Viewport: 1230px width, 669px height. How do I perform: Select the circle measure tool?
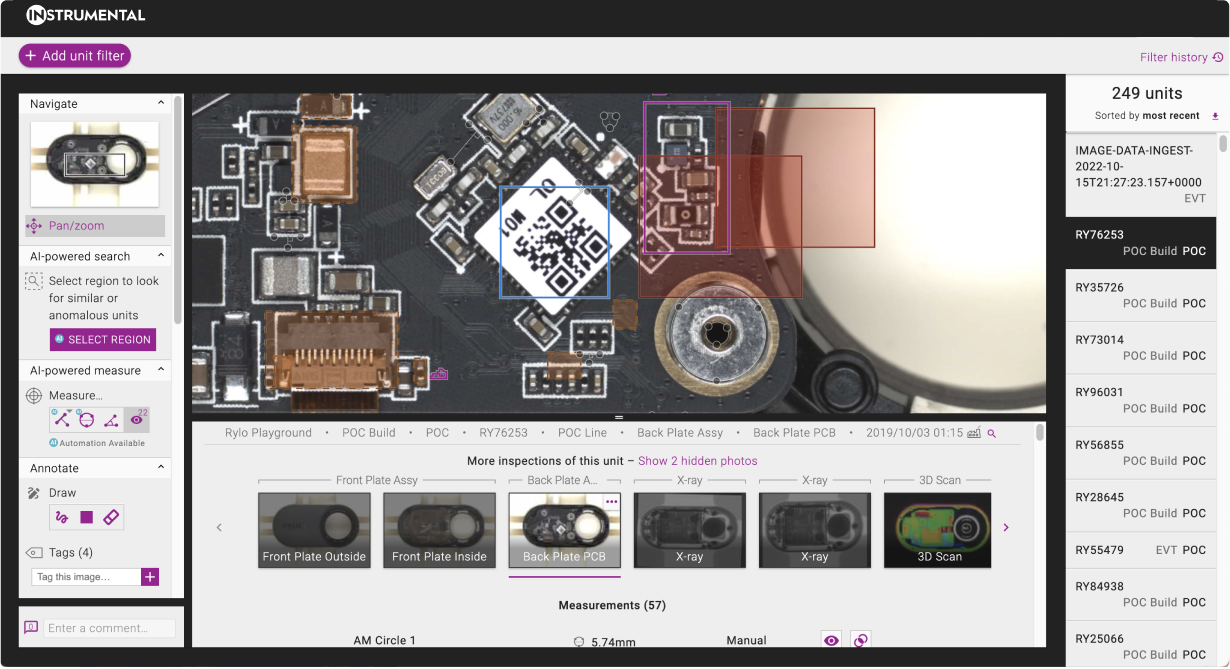pos(87,420)
